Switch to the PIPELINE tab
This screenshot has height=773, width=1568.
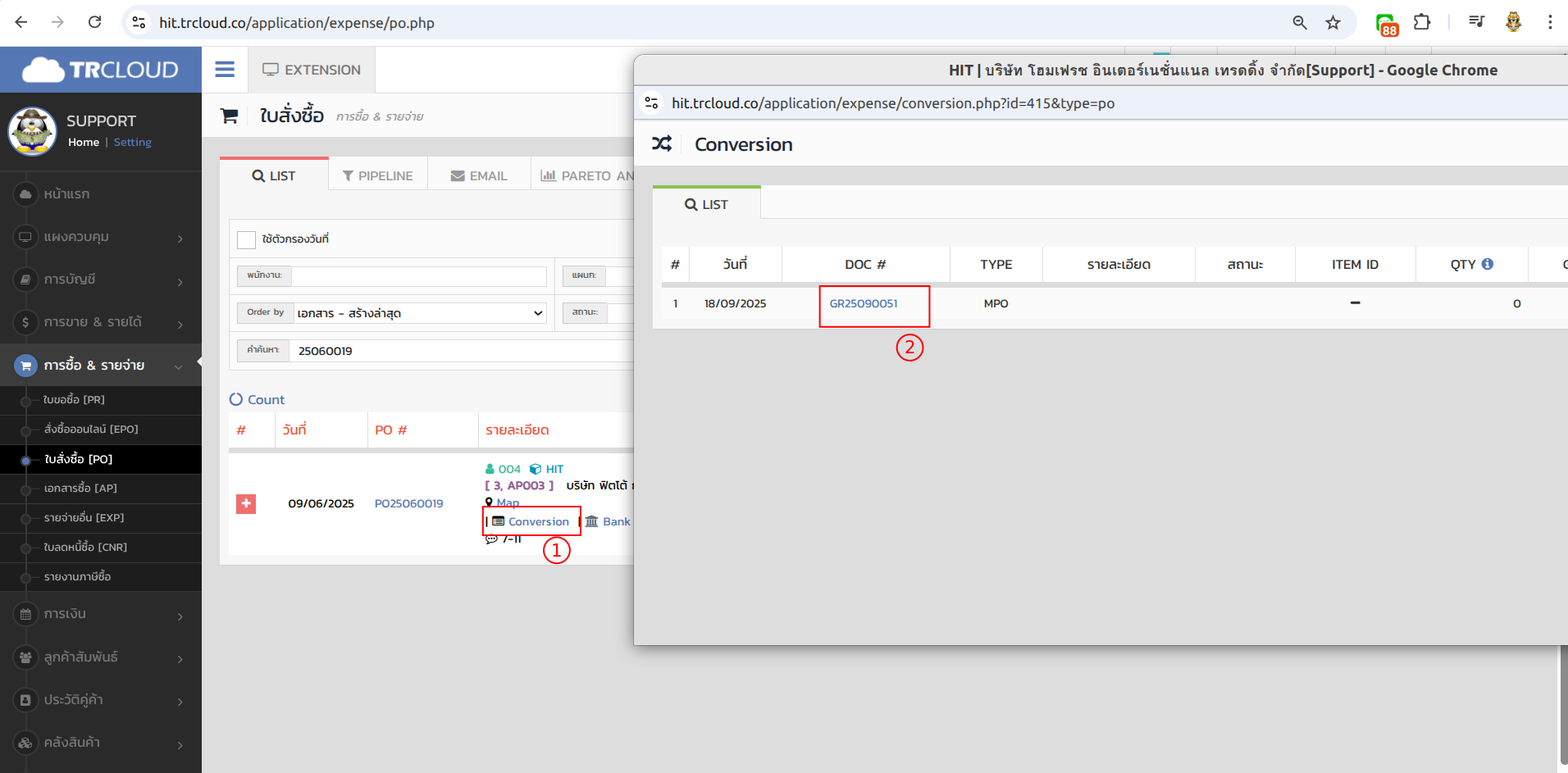[378, 175]
